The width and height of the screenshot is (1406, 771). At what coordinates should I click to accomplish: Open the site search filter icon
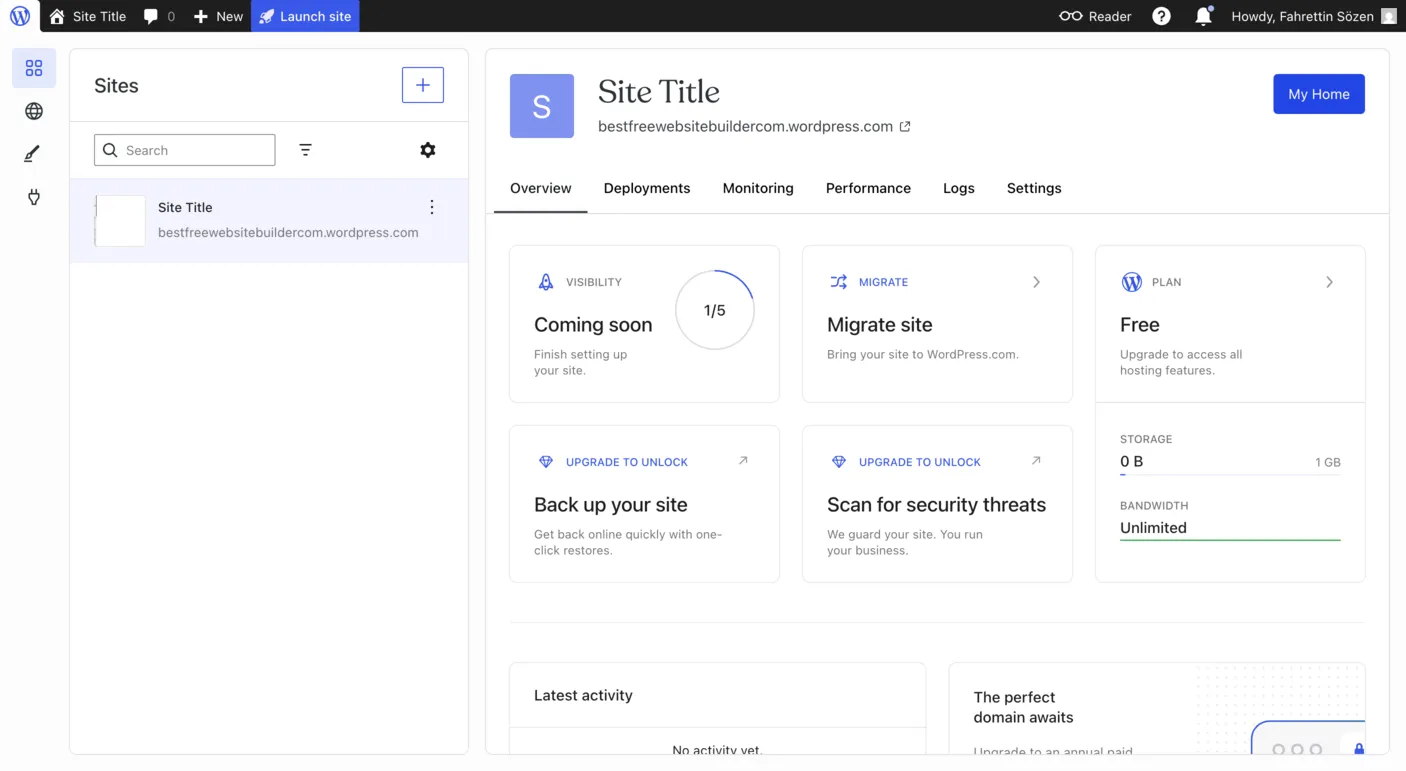click(x=305, y=149)
